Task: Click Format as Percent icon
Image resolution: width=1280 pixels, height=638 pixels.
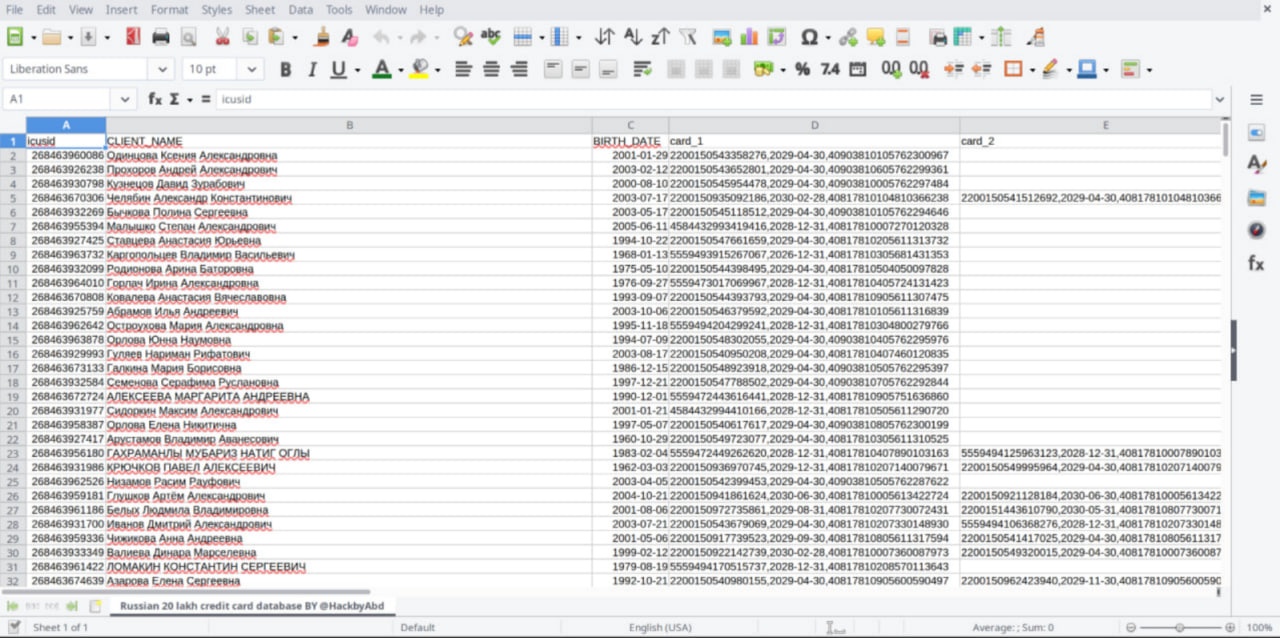Action: pos(802,69)
